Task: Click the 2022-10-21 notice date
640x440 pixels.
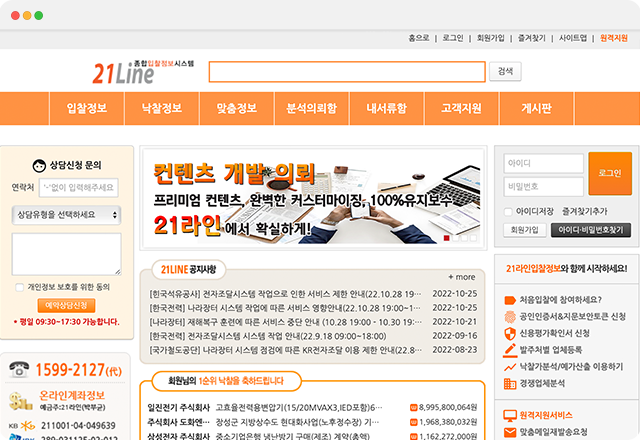Action: pos(455,322)
